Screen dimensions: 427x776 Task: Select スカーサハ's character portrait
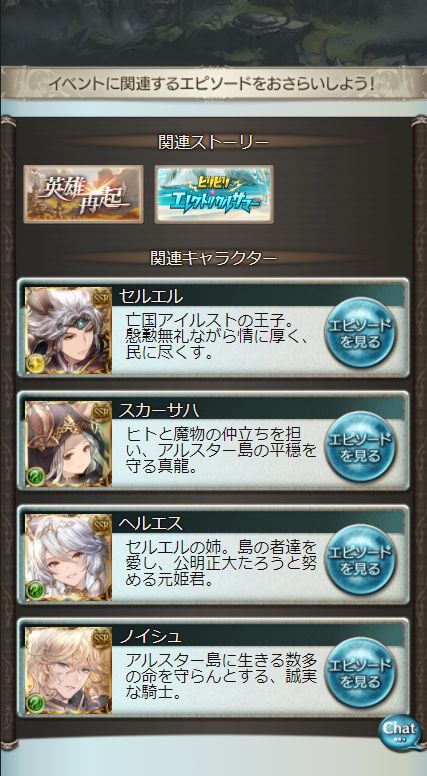pos(68,444)
